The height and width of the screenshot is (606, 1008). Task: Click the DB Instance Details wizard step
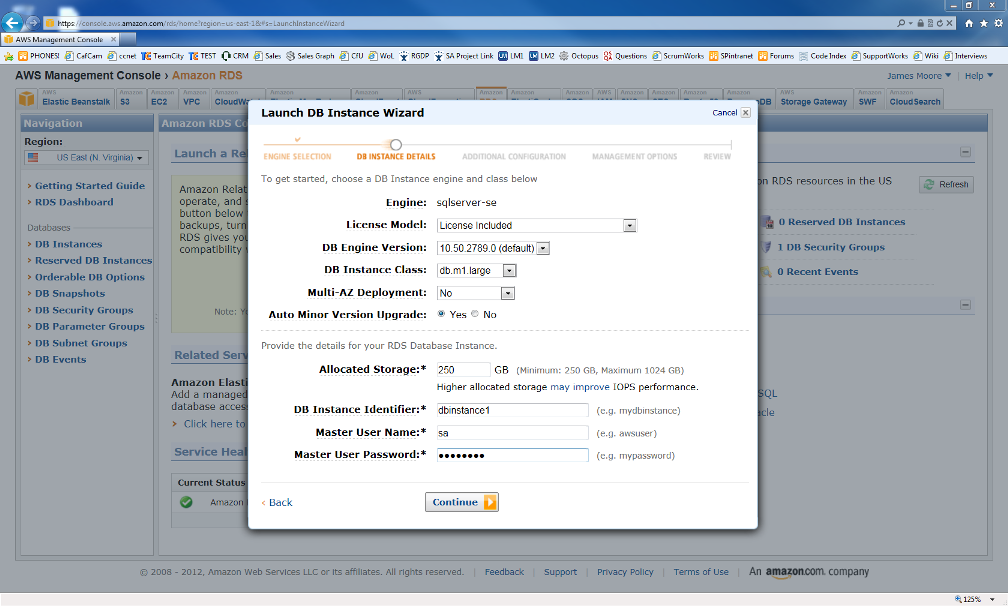coord(396,156)
